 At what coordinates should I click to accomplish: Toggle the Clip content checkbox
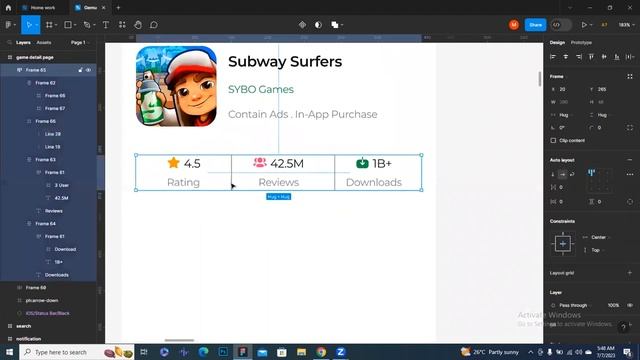click(553, 140)
